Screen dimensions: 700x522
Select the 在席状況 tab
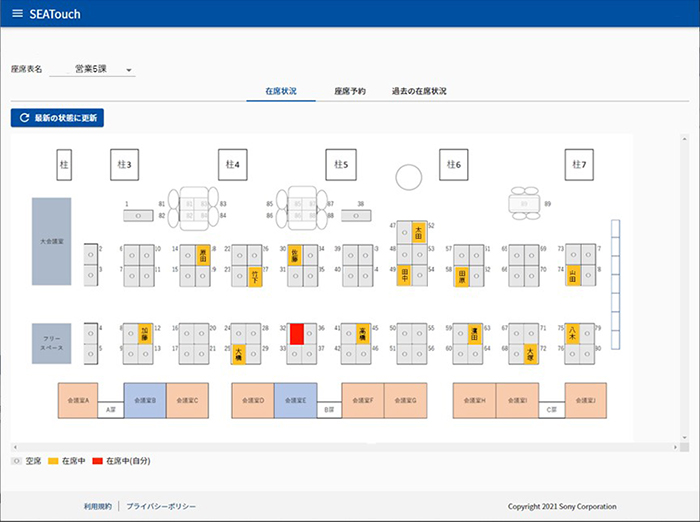click(281, 91)
